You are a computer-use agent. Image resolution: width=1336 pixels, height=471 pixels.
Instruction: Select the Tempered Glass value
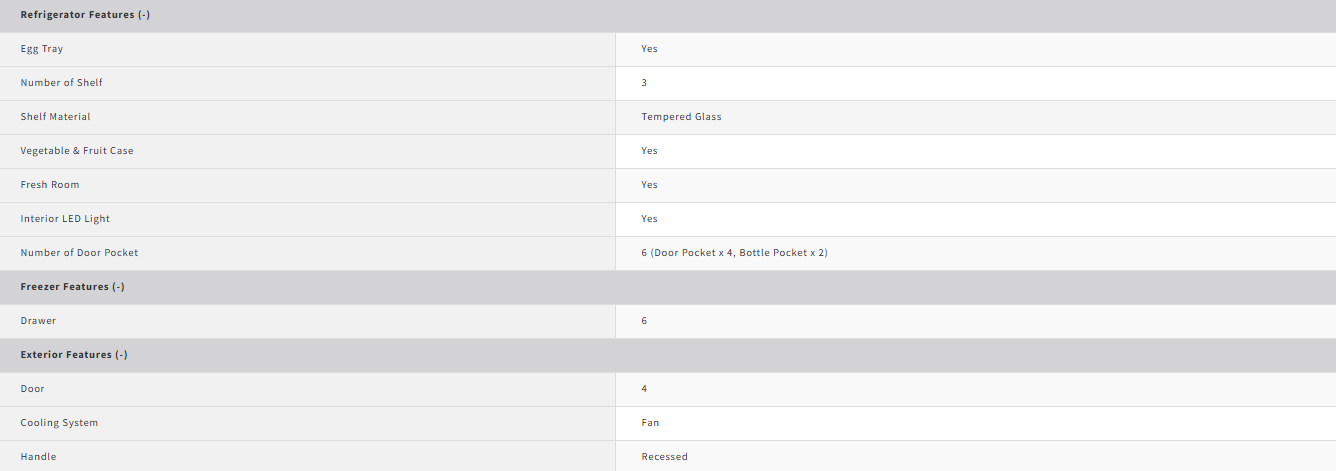click(681, 117)
